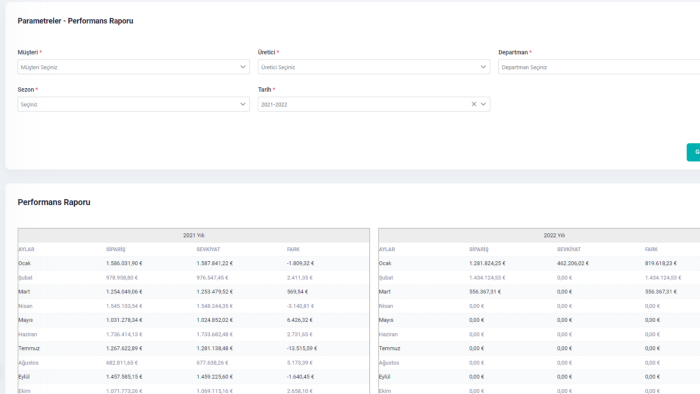
Task: Select the Mayıs month cell in the 2022 table
Action: click(386, 320)
